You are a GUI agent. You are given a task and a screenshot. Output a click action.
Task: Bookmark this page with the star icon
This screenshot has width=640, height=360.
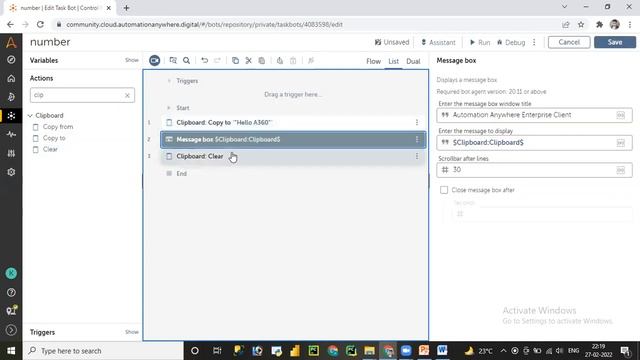pyautogui.click(x=581, y=25)
